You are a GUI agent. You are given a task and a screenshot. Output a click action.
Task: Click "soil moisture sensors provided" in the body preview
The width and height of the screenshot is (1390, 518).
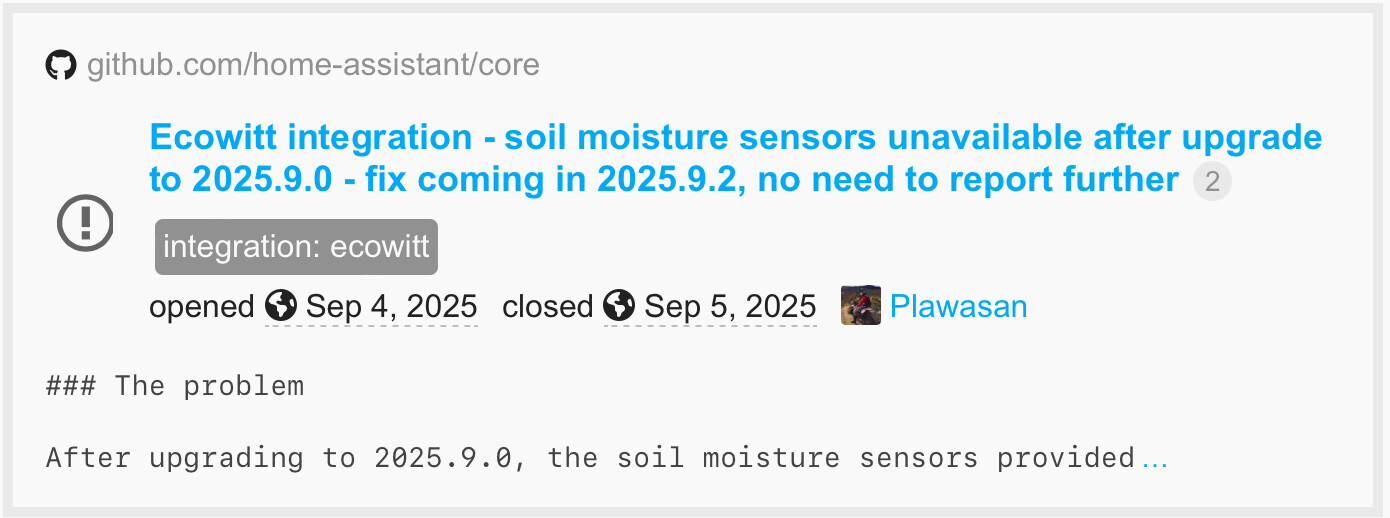click(866, 459)
